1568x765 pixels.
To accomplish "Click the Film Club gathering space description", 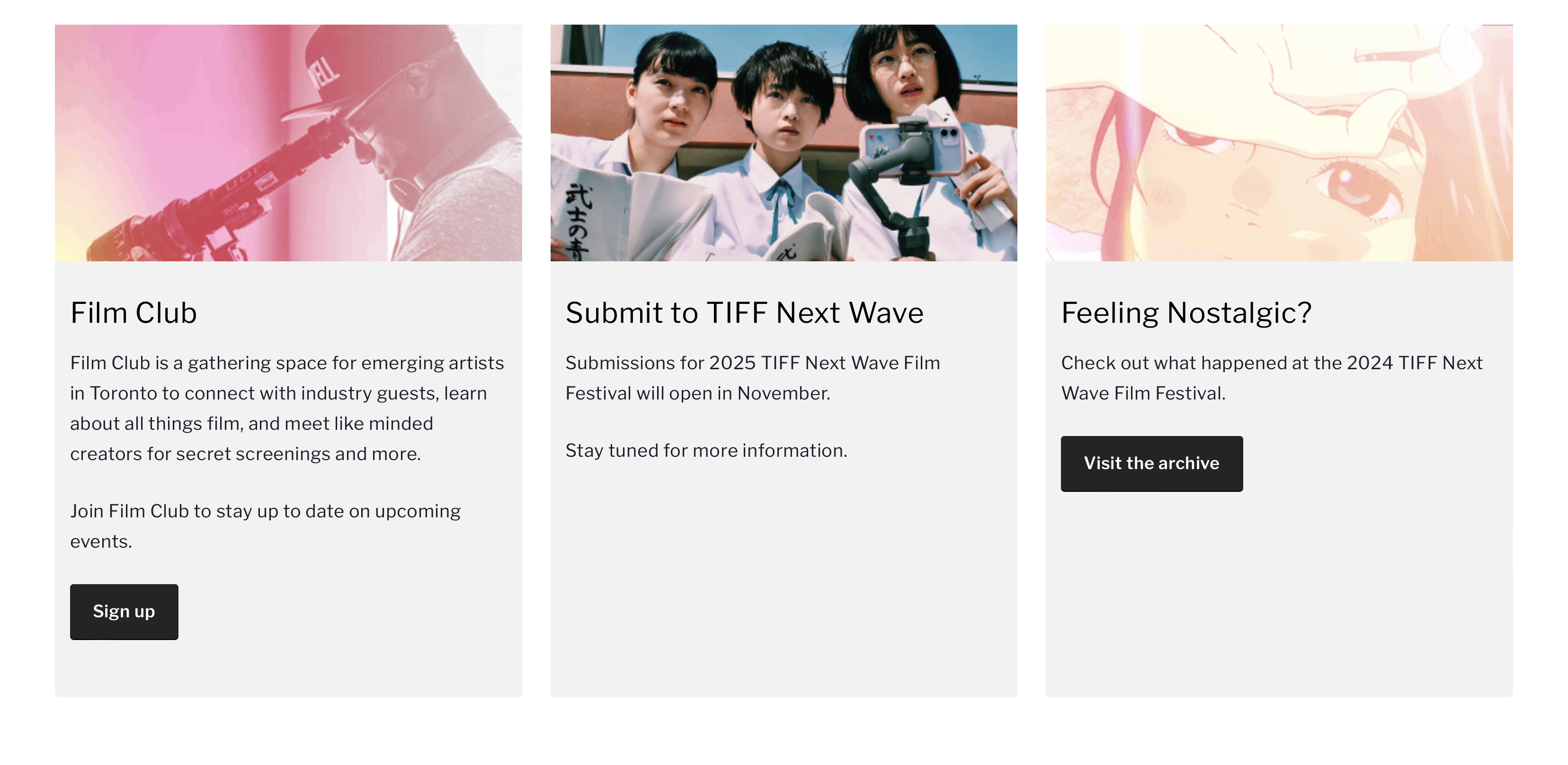I will point(287,408).
